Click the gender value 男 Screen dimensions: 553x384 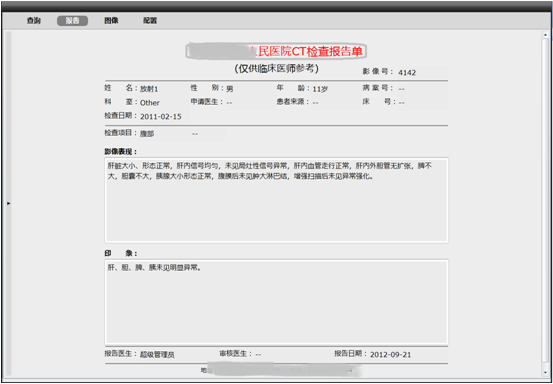pyautogui.click(x=230, y=89)
